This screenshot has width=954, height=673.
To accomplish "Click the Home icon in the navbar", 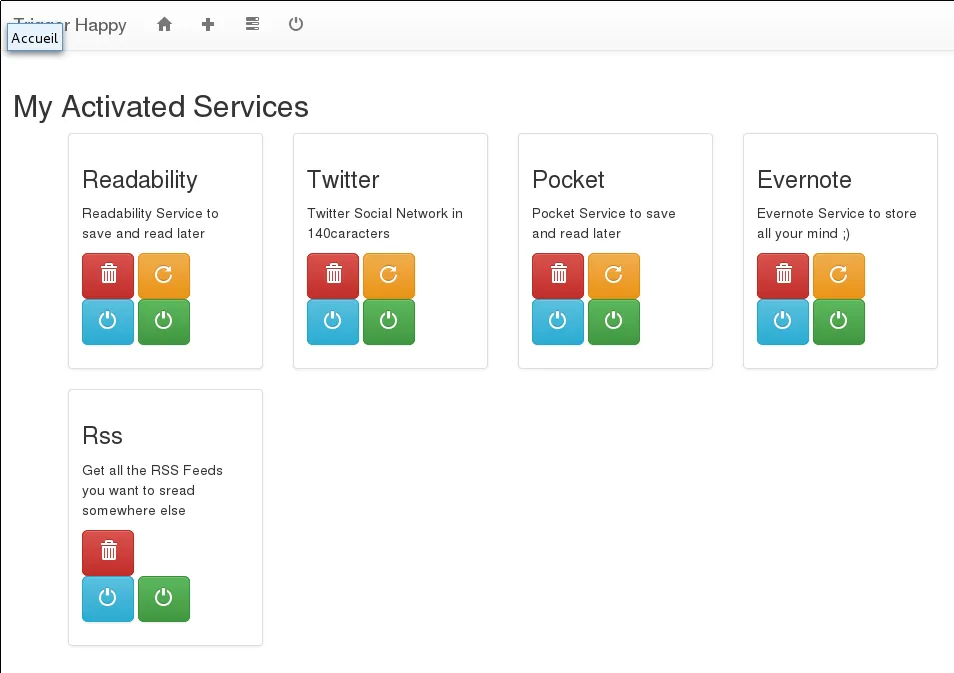I will tap(163, 23).
